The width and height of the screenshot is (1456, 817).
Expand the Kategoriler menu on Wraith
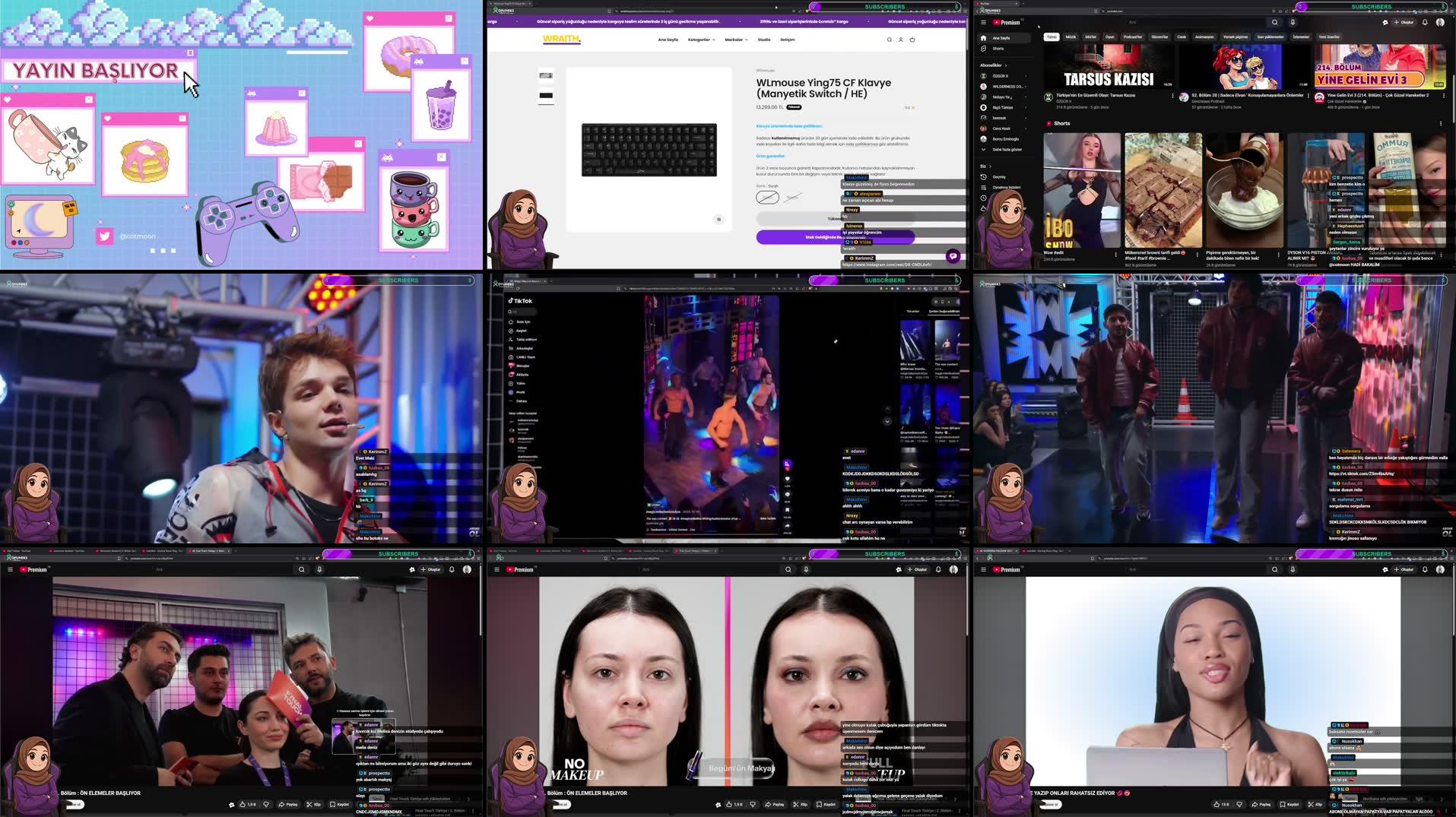pyautogui.click(x=699, y=40)
